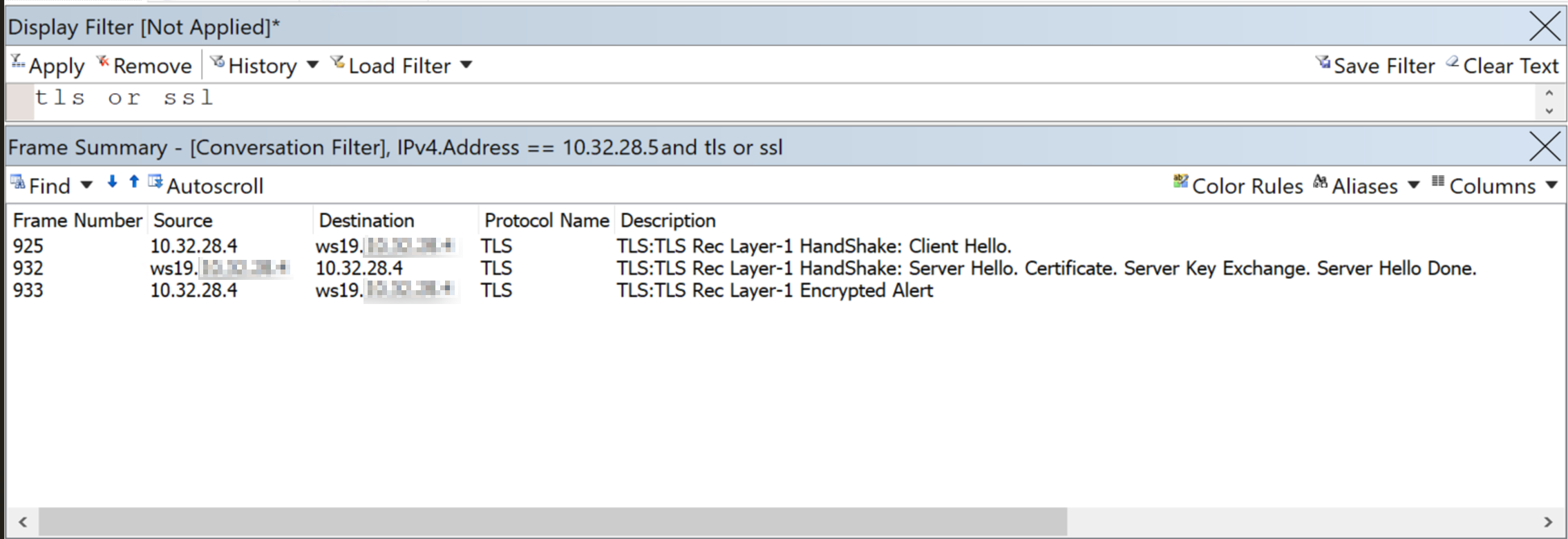Click the Apply filter icon
This screenshot has width=1568, height=539.
(x=18, y=62)
